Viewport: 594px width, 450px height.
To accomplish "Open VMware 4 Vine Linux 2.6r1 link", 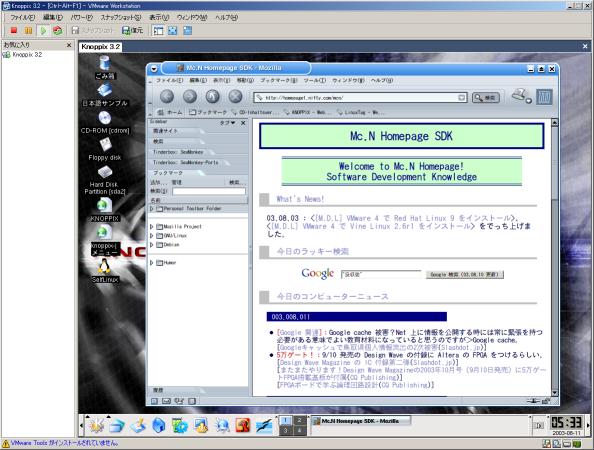I will (x=371, y=226).
